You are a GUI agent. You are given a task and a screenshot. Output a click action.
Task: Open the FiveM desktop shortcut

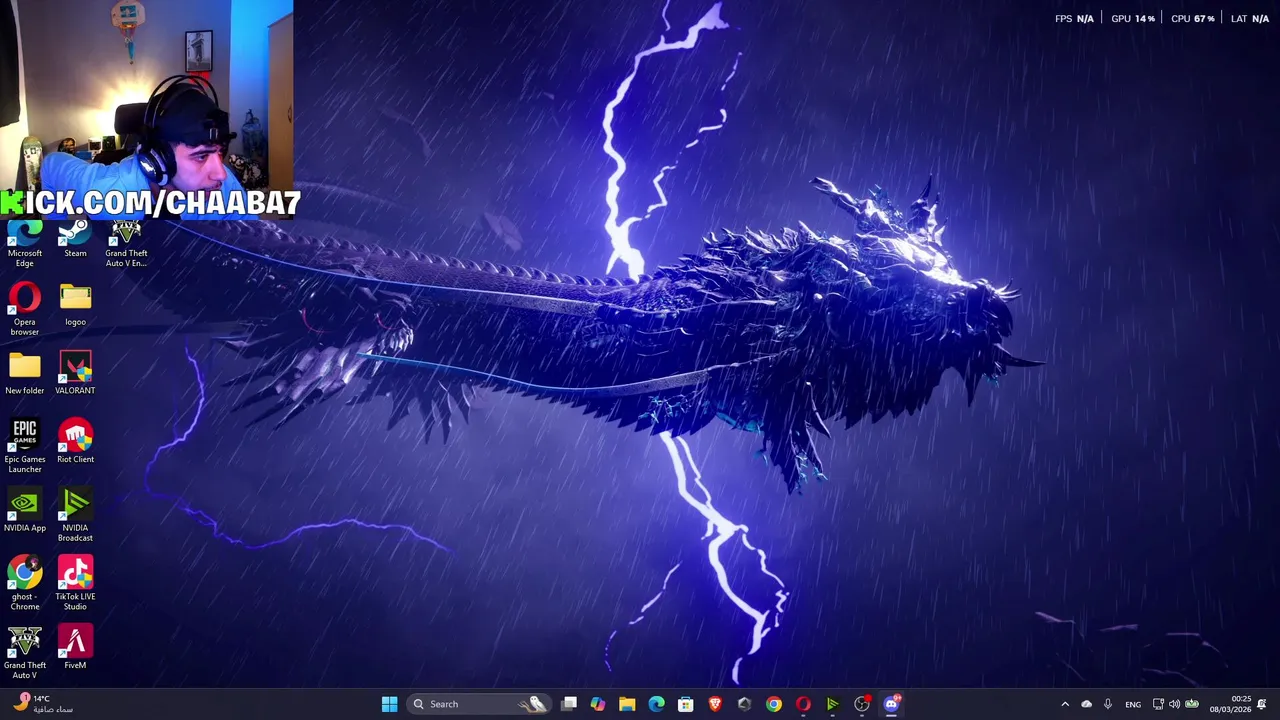(75, 648)
